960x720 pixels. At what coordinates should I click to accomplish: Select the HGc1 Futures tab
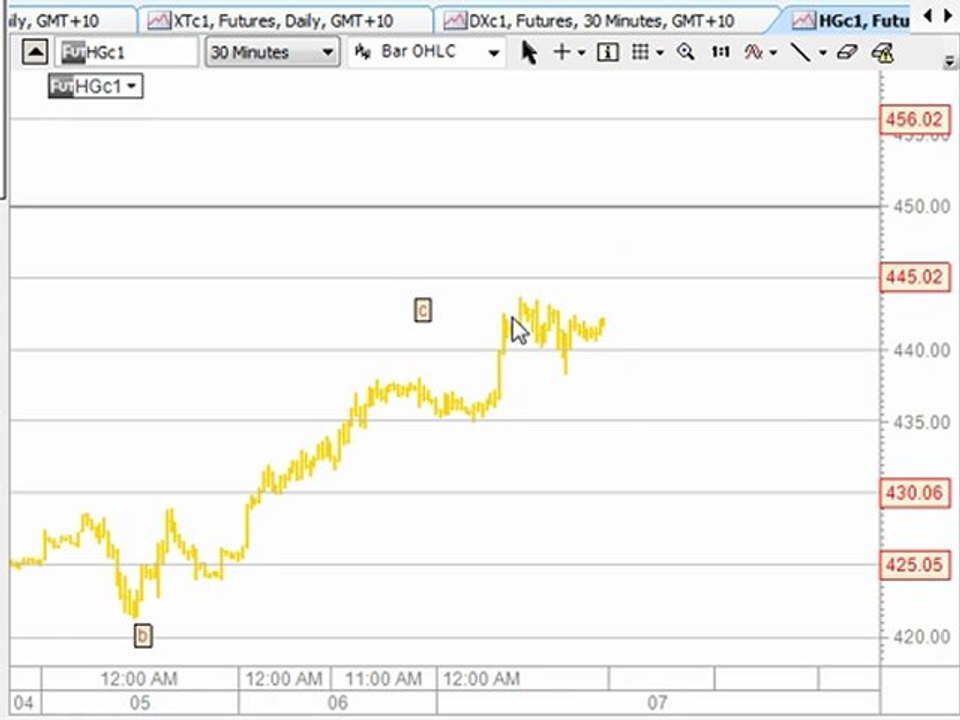[x=851, y=21]
